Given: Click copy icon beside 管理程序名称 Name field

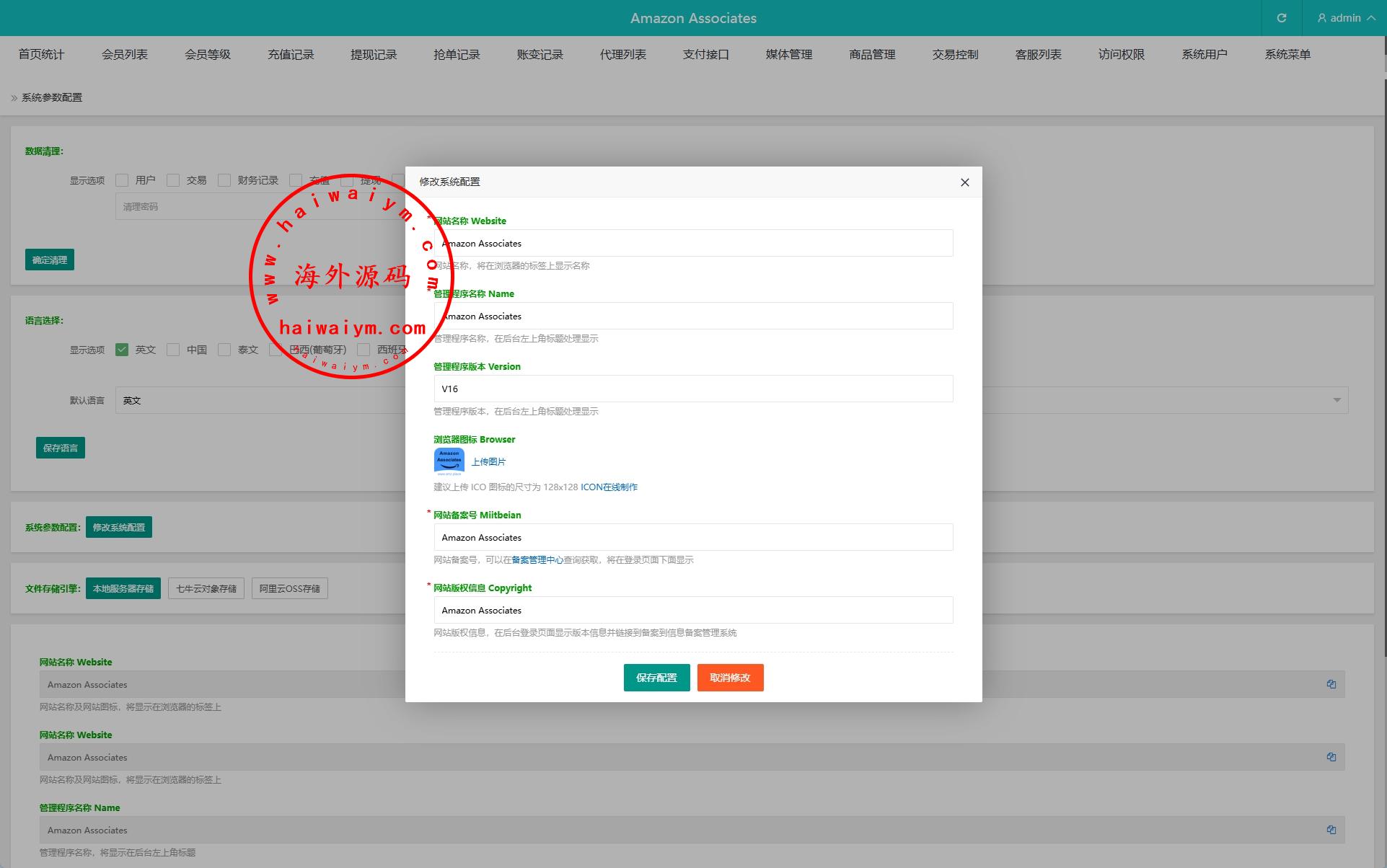Looking at the screenshot, I should coord(1331,830).
